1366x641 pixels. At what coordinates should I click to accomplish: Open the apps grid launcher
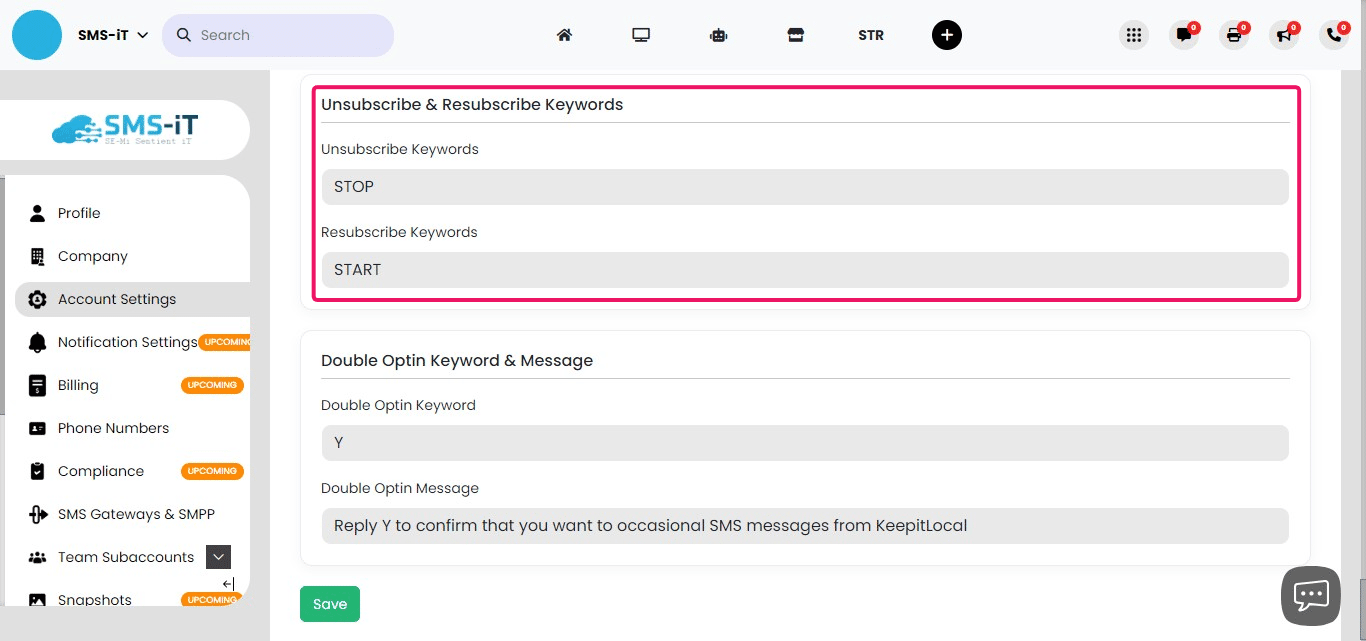click(x=1133, y=34)
